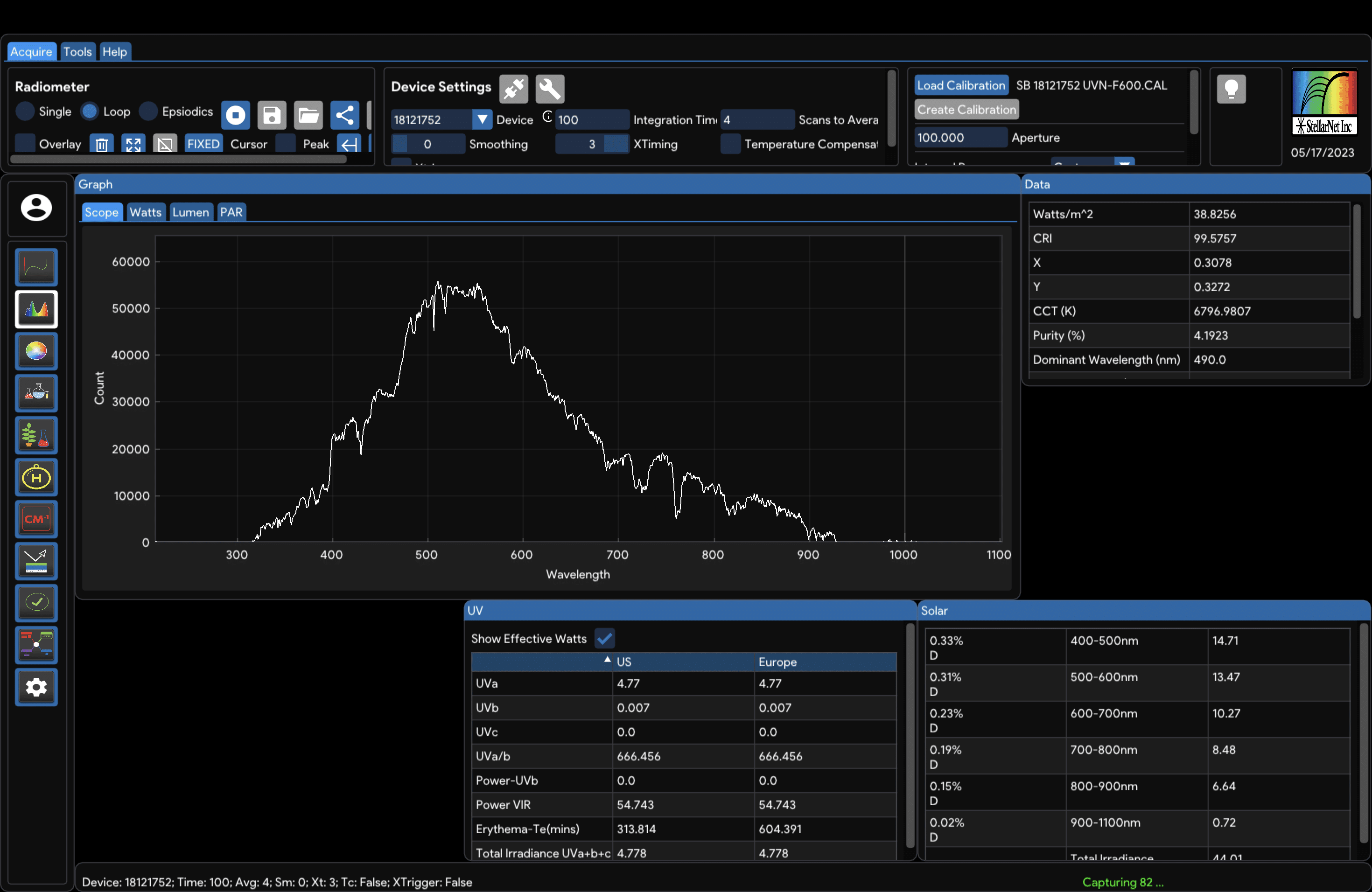The height and width of the screenshot is (892, 1372).
Task: Open the color wheel colorimetry tool
Action: pos(36,351)
